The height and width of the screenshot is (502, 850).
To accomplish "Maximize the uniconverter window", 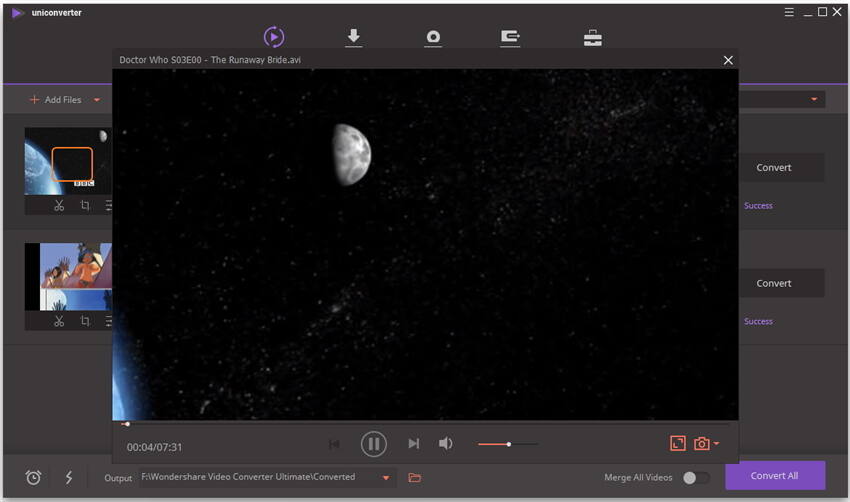I will coord(822,12).
